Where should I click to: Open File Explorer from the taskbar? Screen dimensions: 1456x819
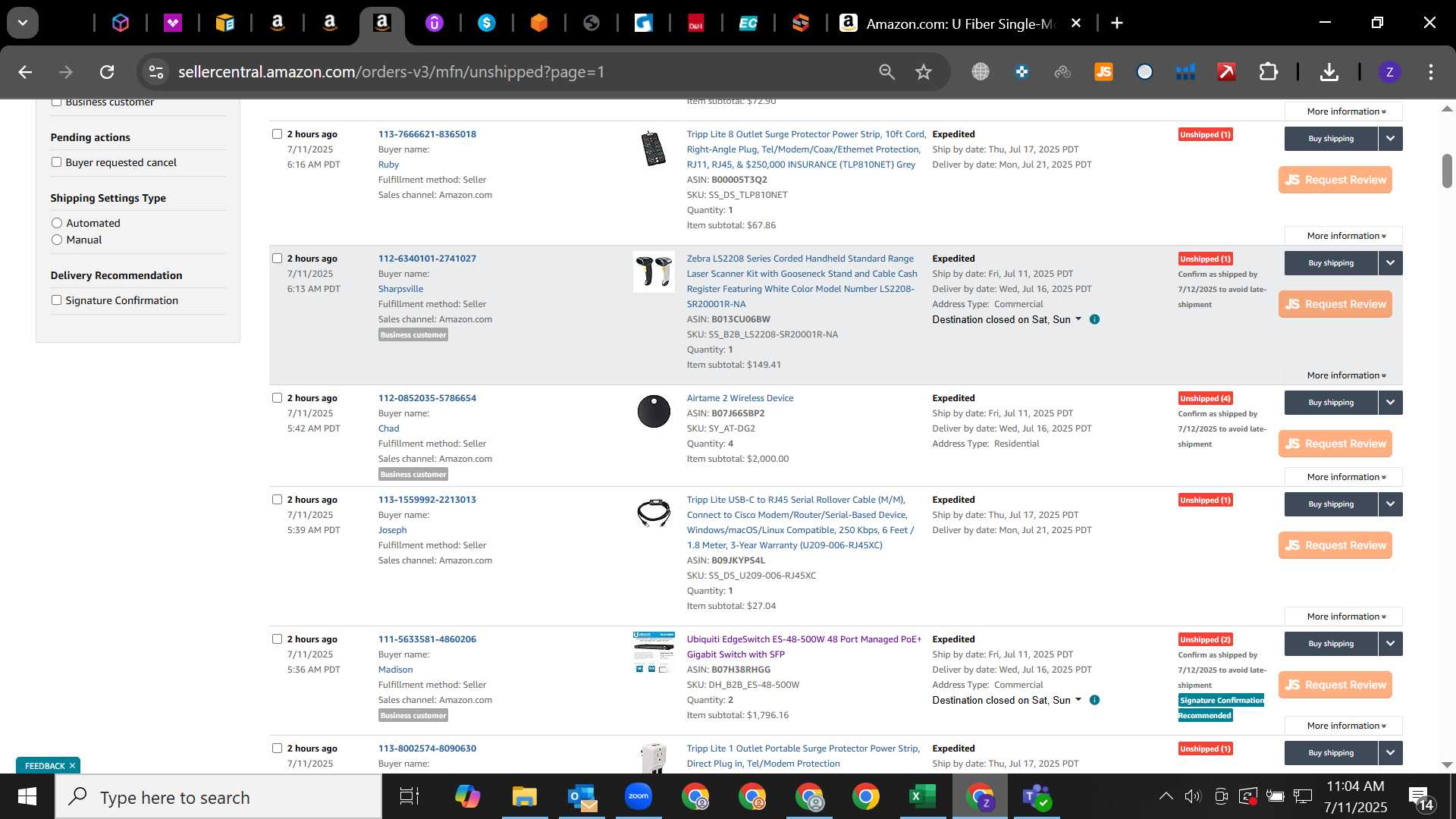tap(524, 796)
